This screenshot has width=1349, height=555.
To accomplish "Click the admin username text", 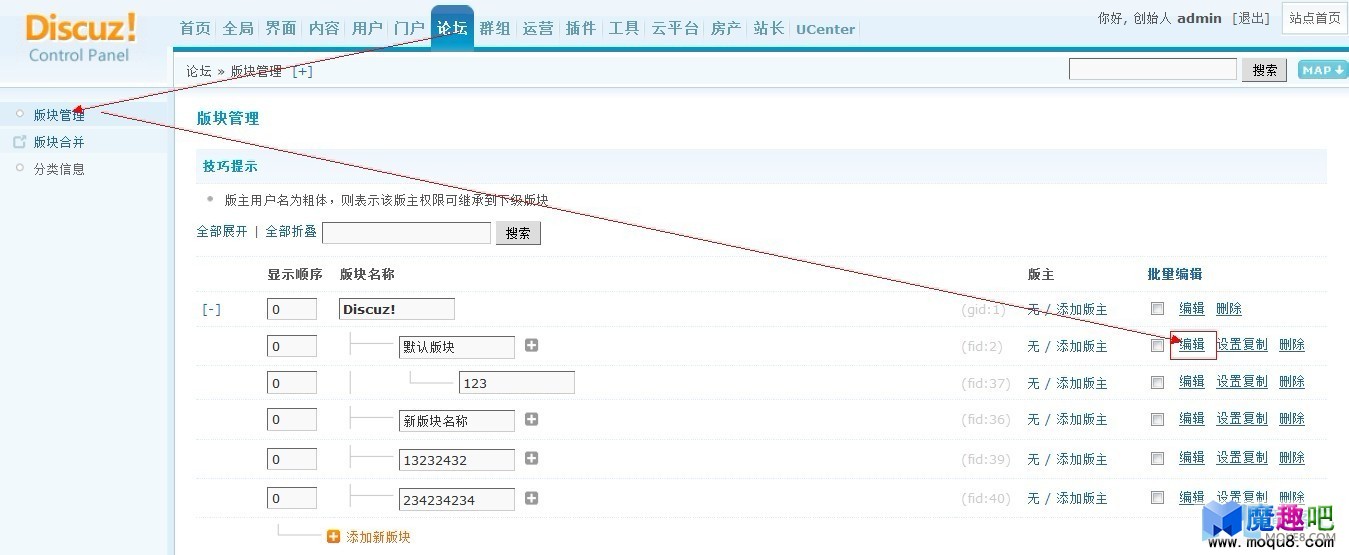I will pyautogui.click(x=1199, y=18).
